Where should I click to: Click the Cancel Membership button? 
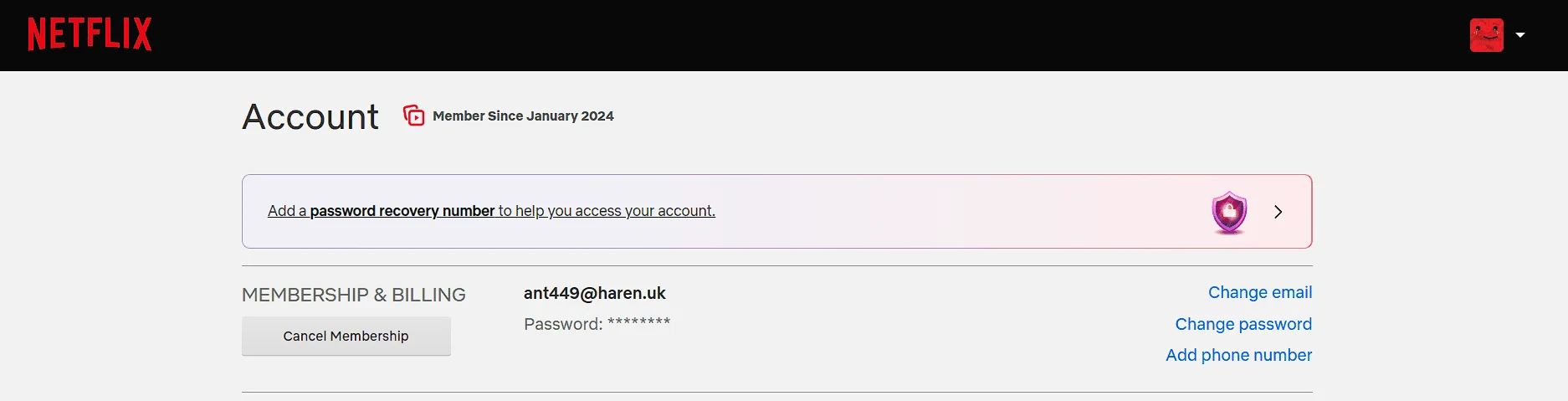click(346, 336)
